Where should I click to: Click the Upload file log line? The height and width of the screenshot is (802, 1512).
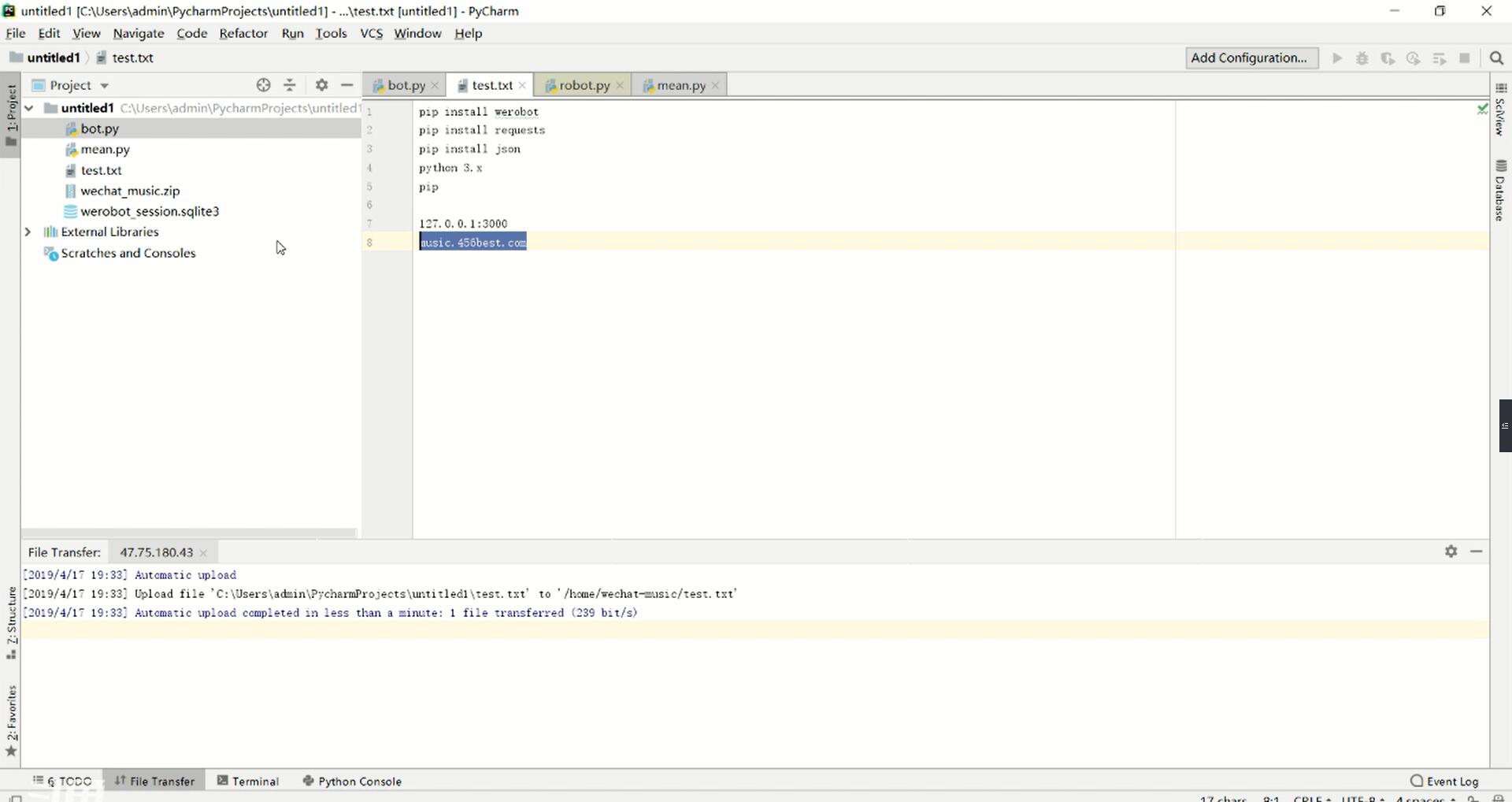(380, 594)
